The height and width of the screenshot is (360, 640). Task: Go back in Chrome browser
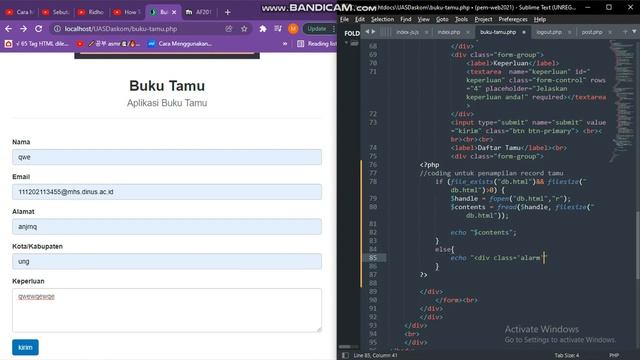click(9, 29)
